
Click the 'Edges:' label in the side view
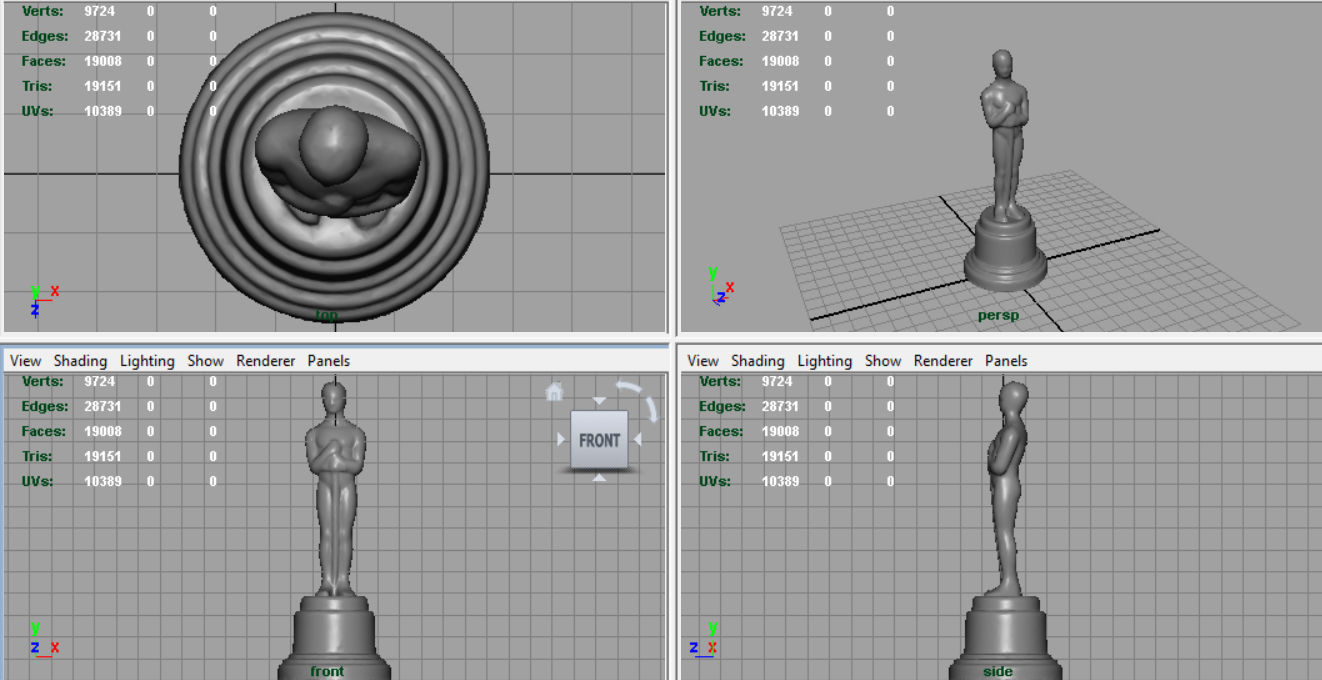723,406
